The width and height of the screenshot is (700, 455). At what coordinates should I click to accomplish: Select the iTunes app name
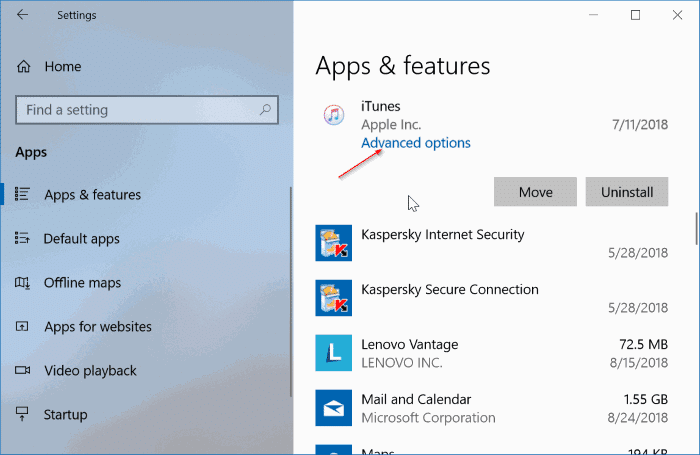(x=380, y=106)
